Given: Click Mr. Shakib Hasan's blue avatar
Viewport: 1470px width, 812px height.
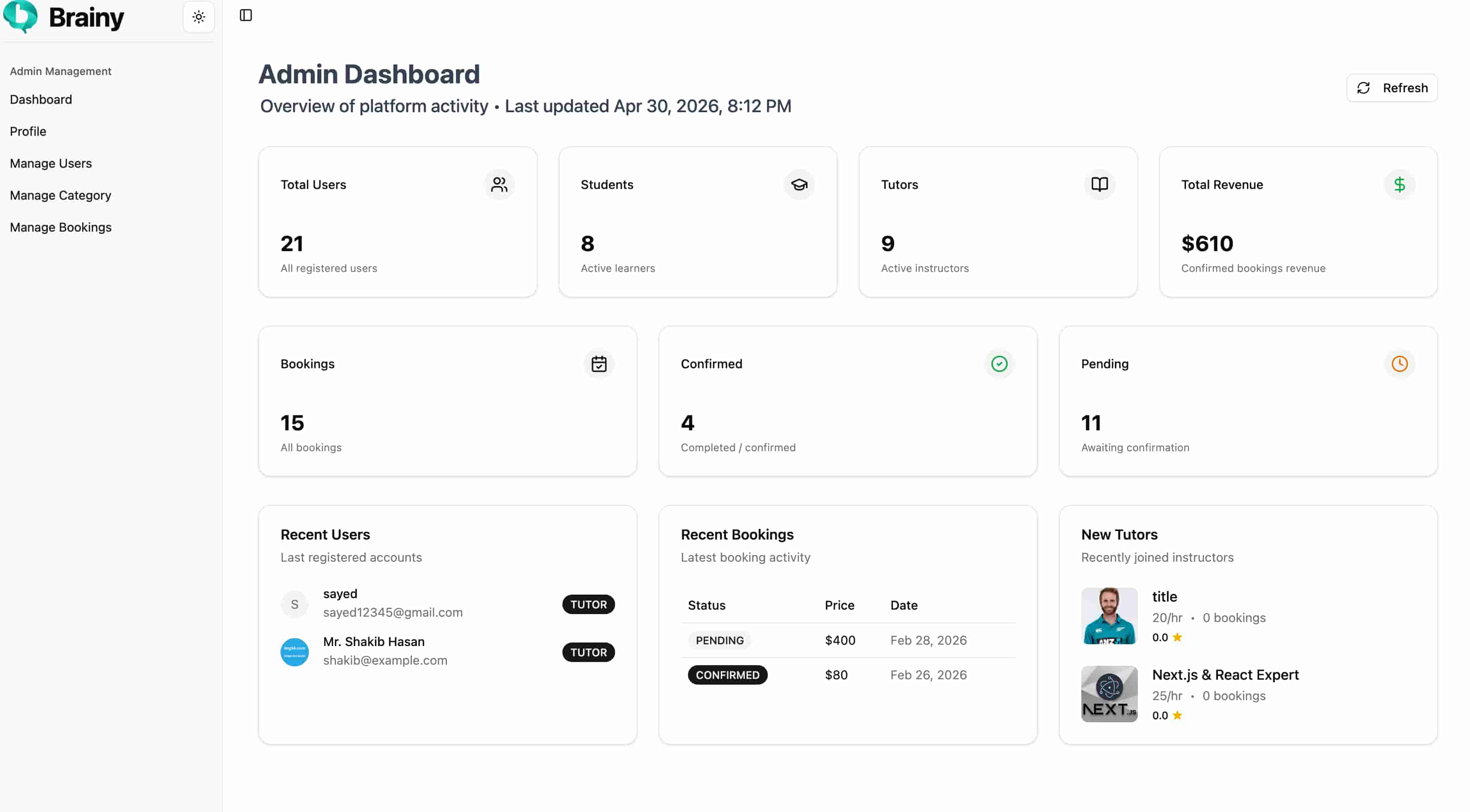Looking at the screenshot, I should click(294, 652).
